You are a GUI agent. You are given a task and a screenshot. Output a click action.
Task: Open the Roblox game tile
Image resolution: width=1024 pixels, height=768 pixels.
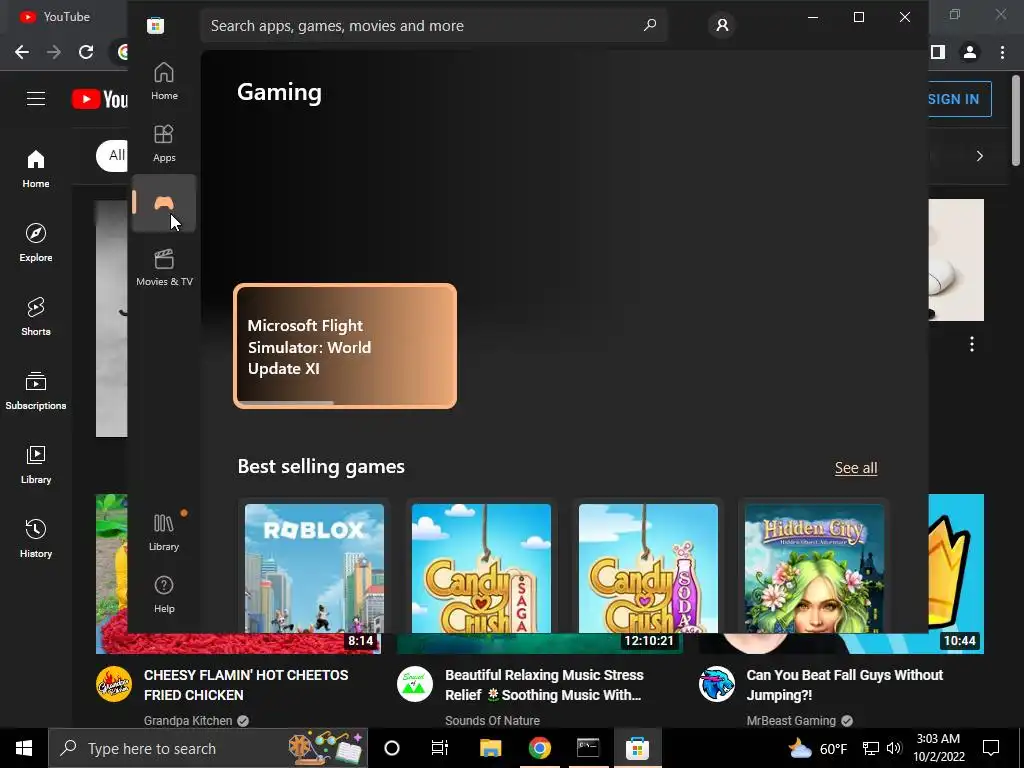(x=314, y=567)
